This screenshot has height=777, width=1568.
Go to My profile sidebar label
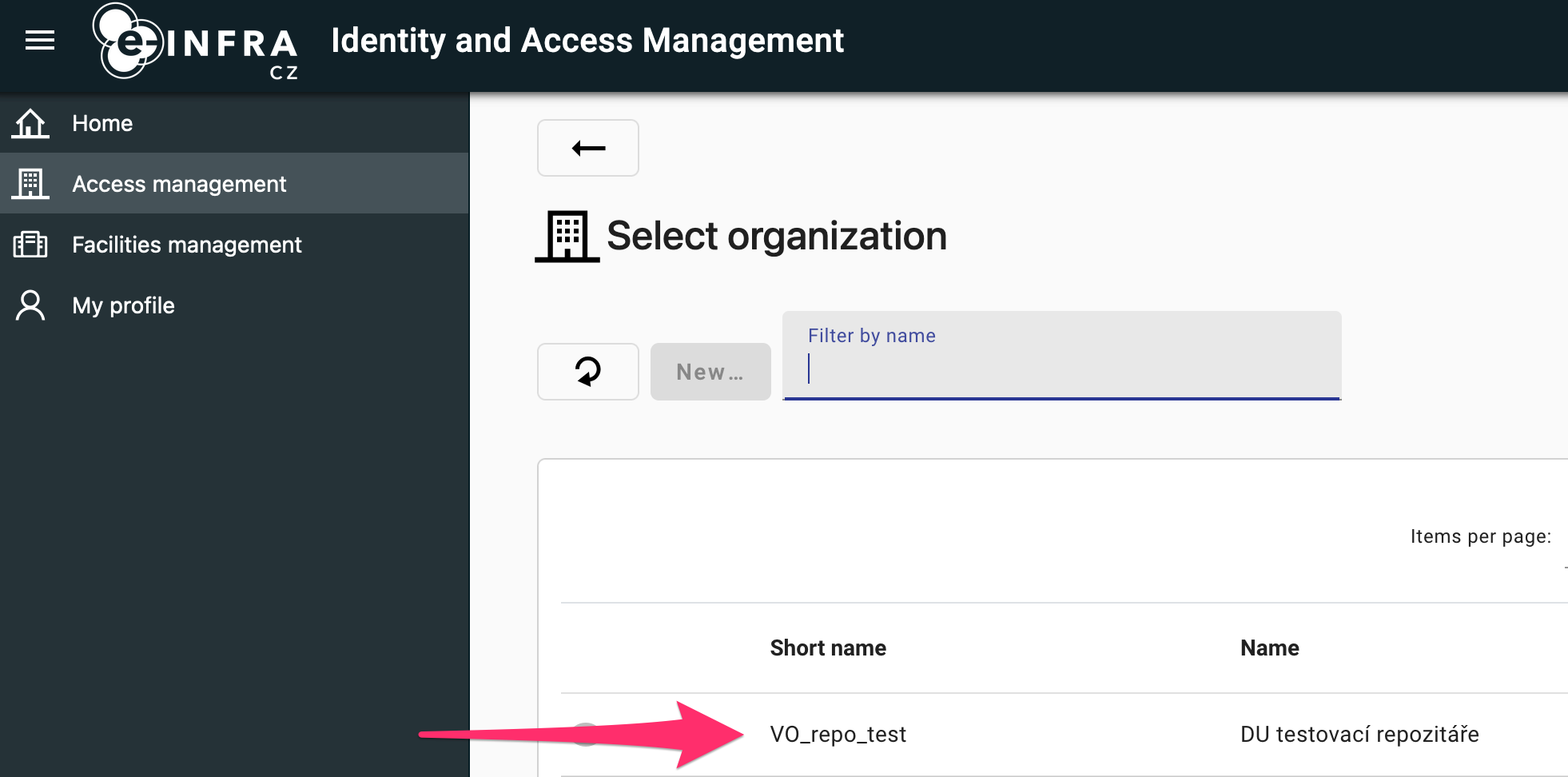pos(123,305)
